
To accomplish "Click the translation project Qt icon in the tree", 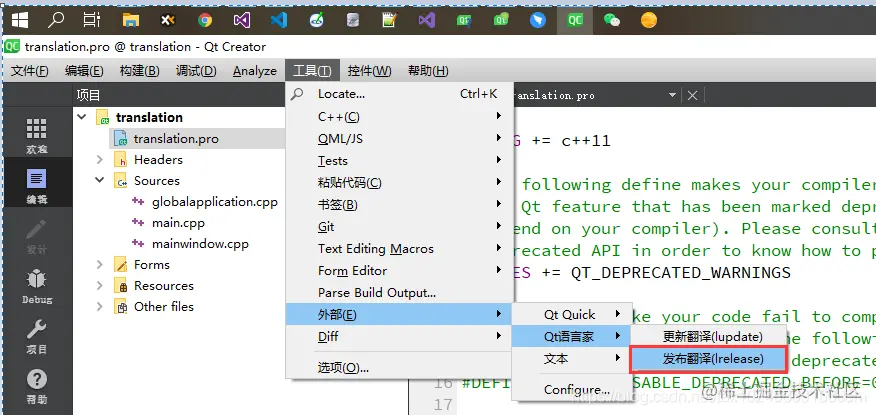I will point(102,117).
